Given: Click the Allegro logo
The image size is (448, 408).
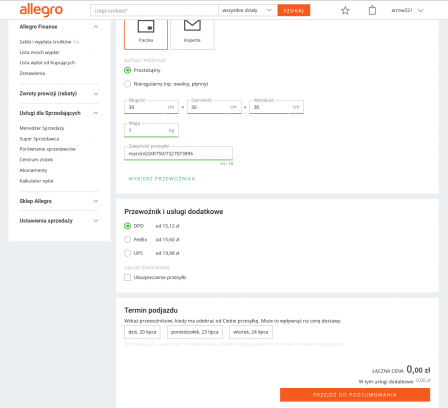Looking at the screenshot, I should coord(41,10).
